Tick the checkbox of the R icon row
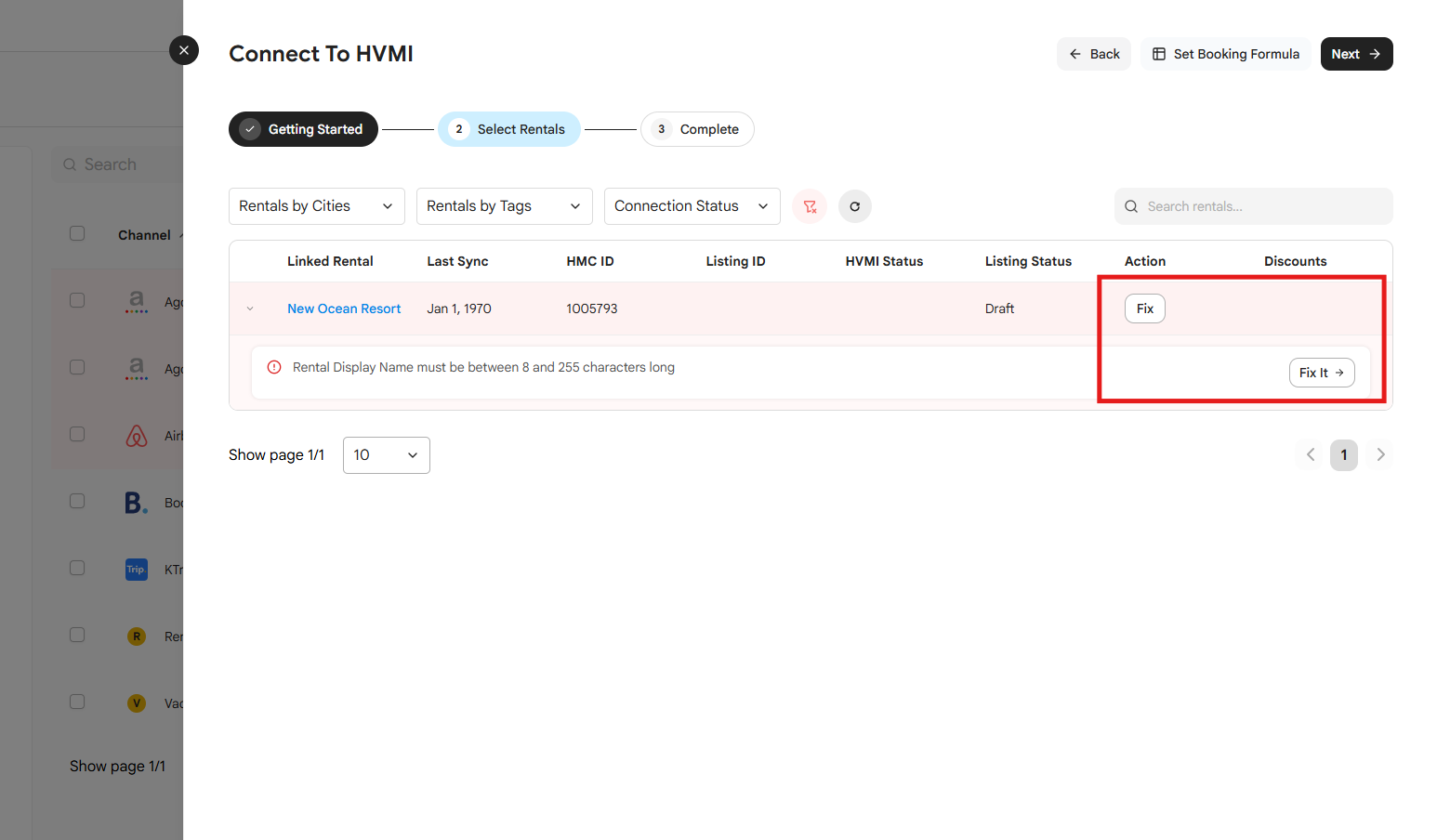The image size is (1437, 840). (x=77, y=635)
